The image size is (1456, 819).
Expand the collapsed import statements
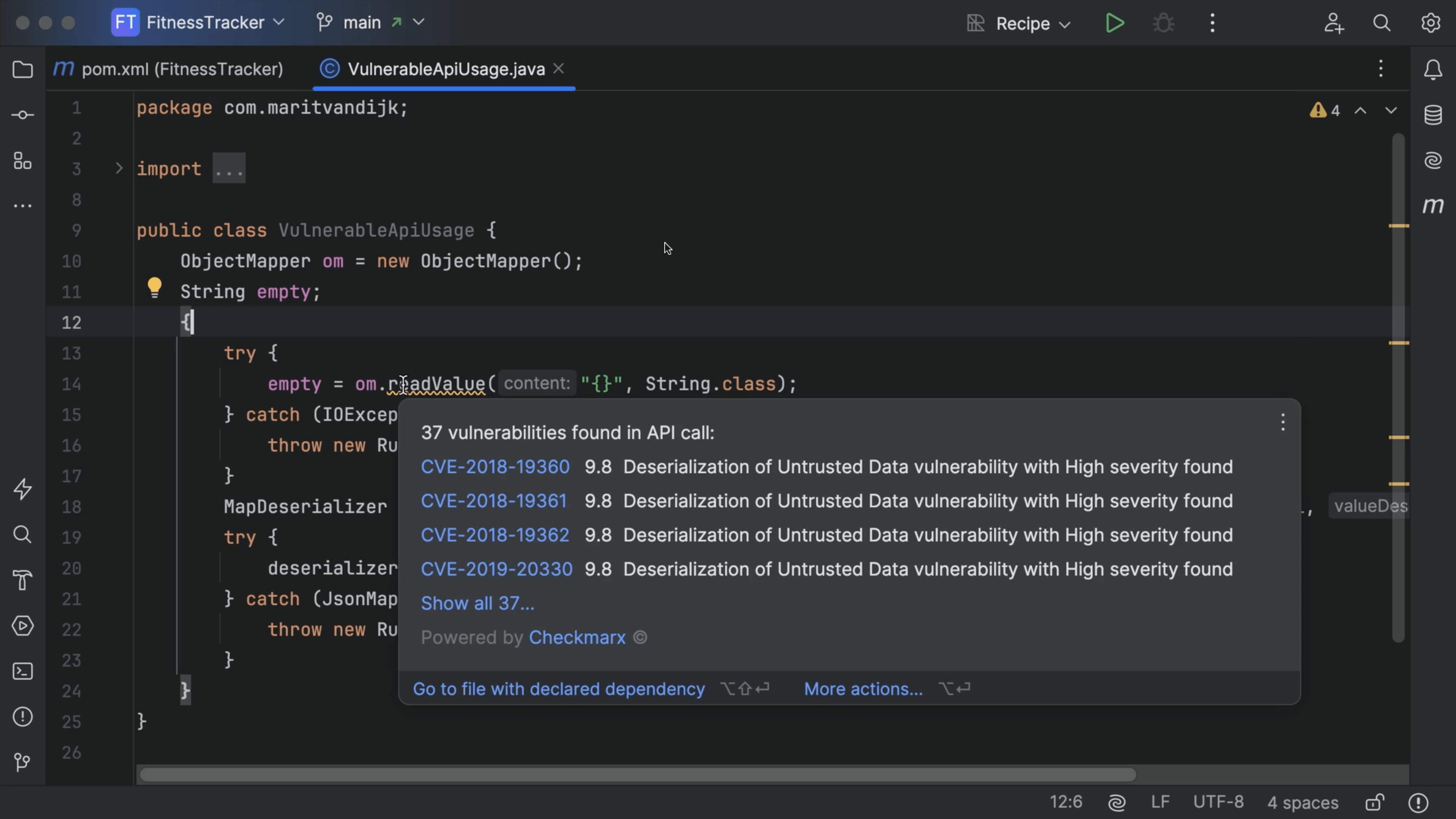pos(228,167)
